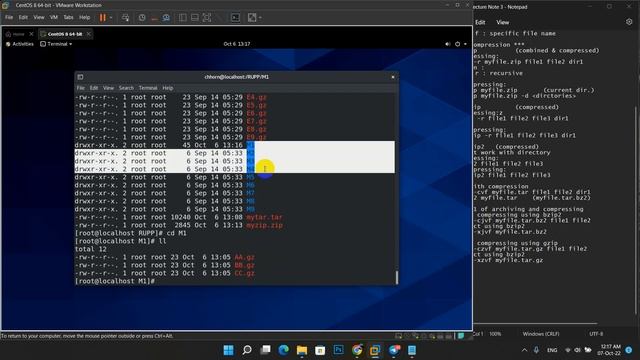Click the GNOME clock showing Oct 6 13:17
Screen dimensions: 640x360
pyautogui.click(x=237, y=44)
